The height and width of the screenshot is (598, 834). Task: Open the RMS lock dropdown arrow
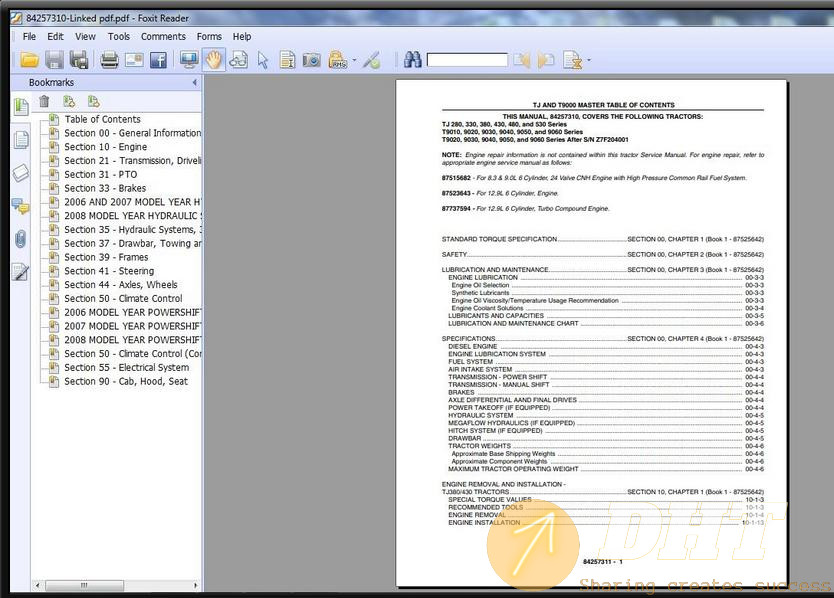[354, 60]
